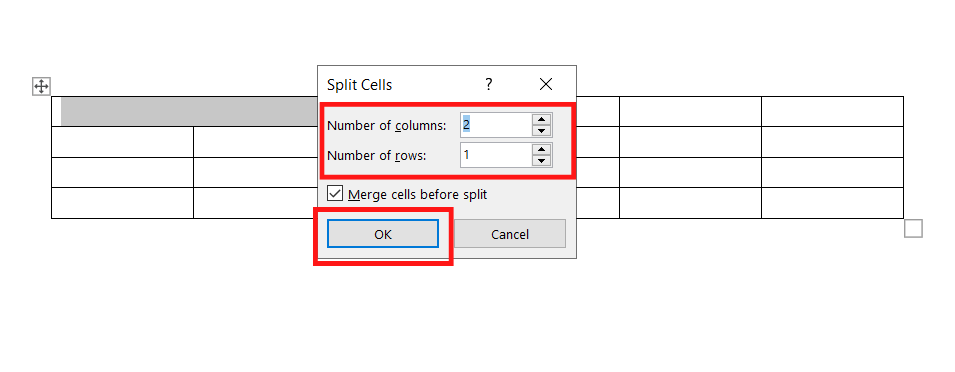Click the Number of columns label
Image resolution: width=955 pixels, height=372 pixels.
click(387, 125)
